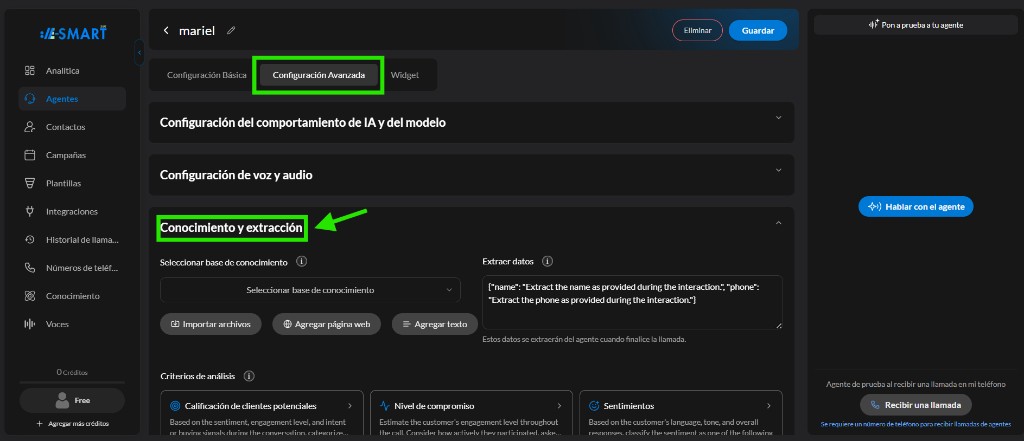Switch to Widget tab
The height and width of the screenshot is (441, 1024).
click(x=405, y=75)
